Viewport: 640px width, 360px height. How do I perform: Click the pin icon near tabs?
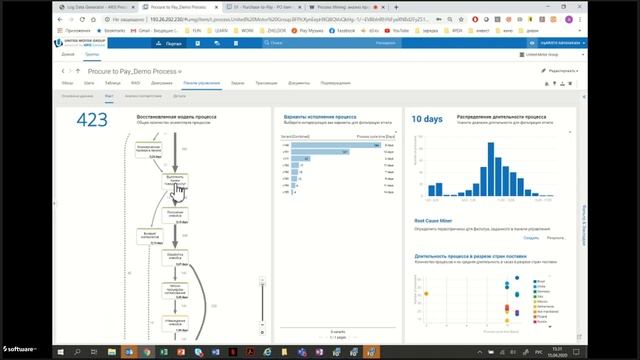coord(554,84)
